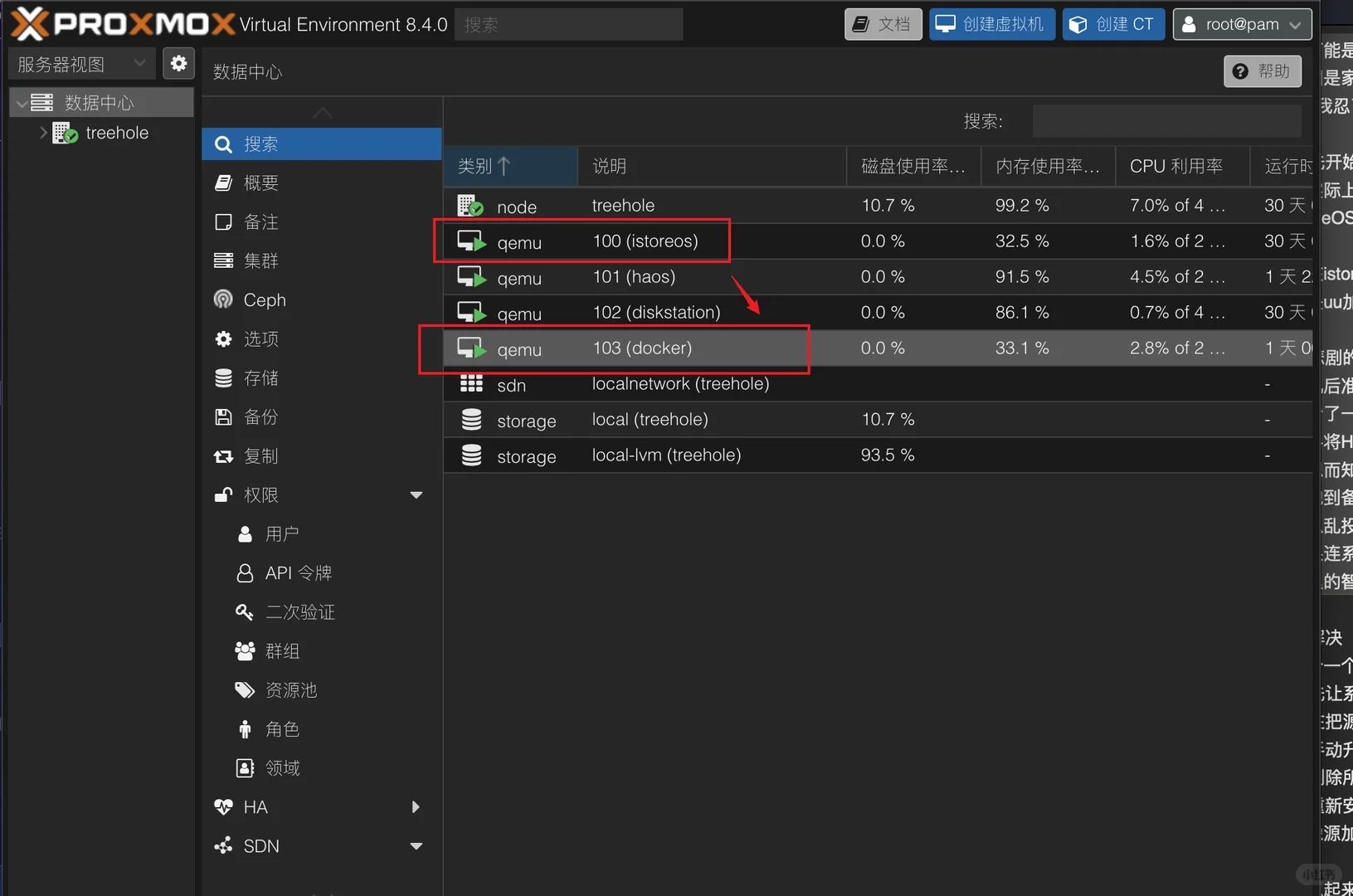Expand the HA submenu arrow
Screen dimensions: 1353x896
coord(416,806)
